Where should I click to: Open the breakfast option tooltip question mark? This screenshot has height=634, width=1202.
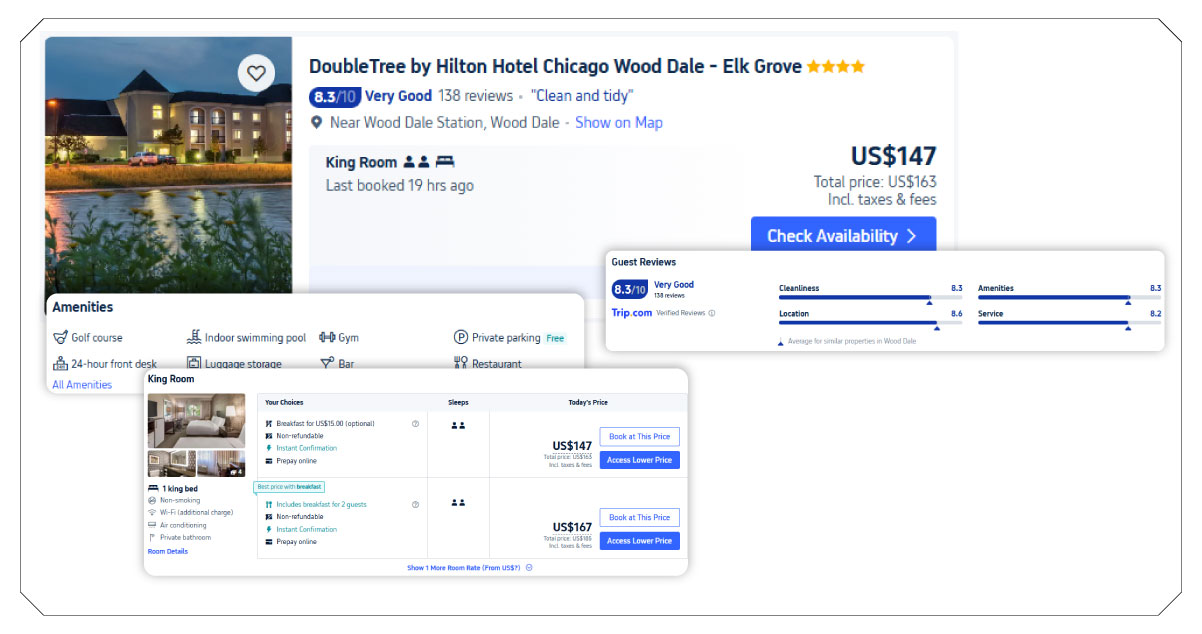click(415, 424)
